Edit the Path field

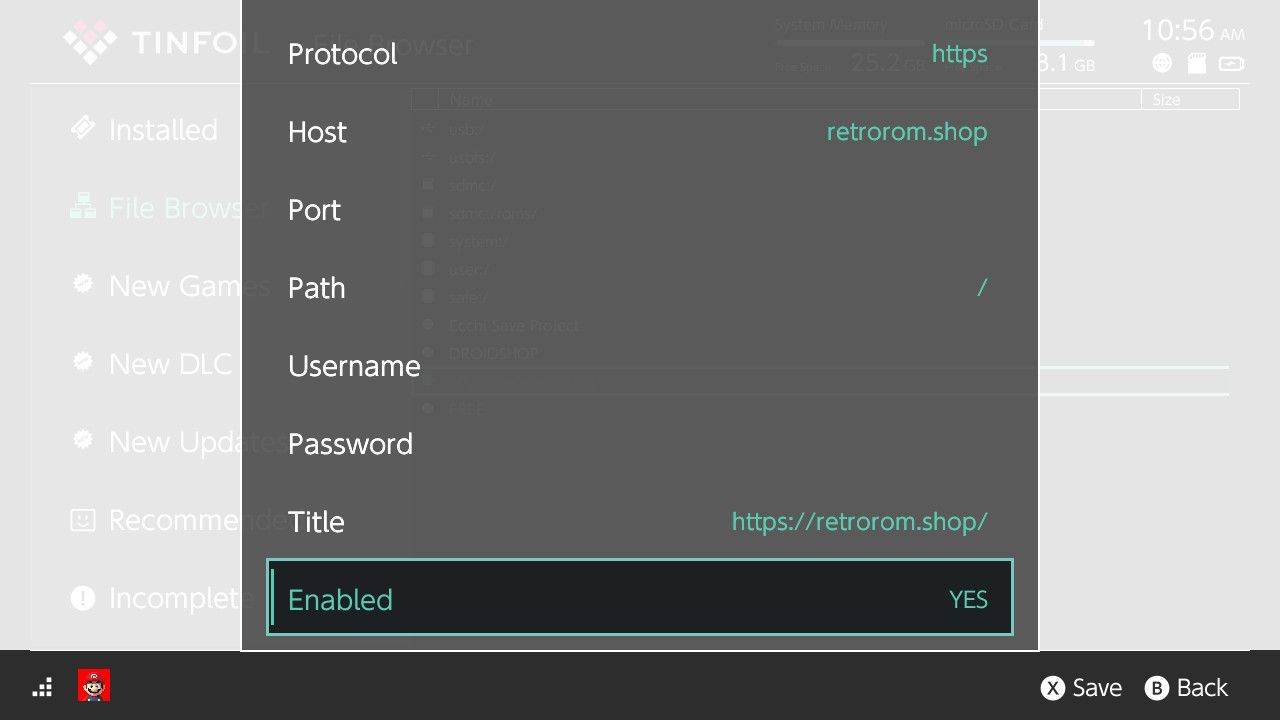(640, 288)
